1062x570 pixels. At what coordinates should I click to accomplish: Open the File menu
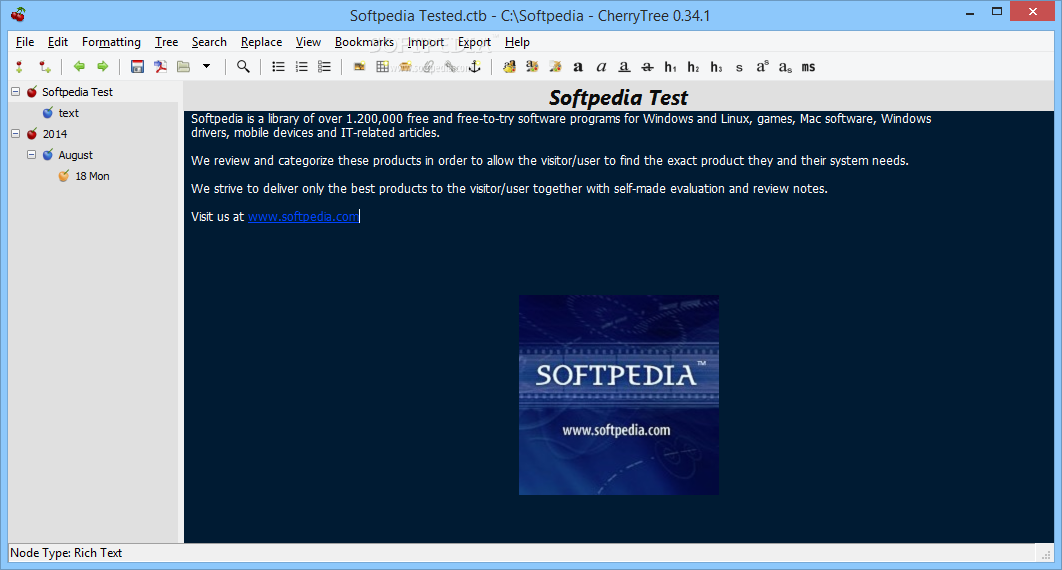click(25, 42)
